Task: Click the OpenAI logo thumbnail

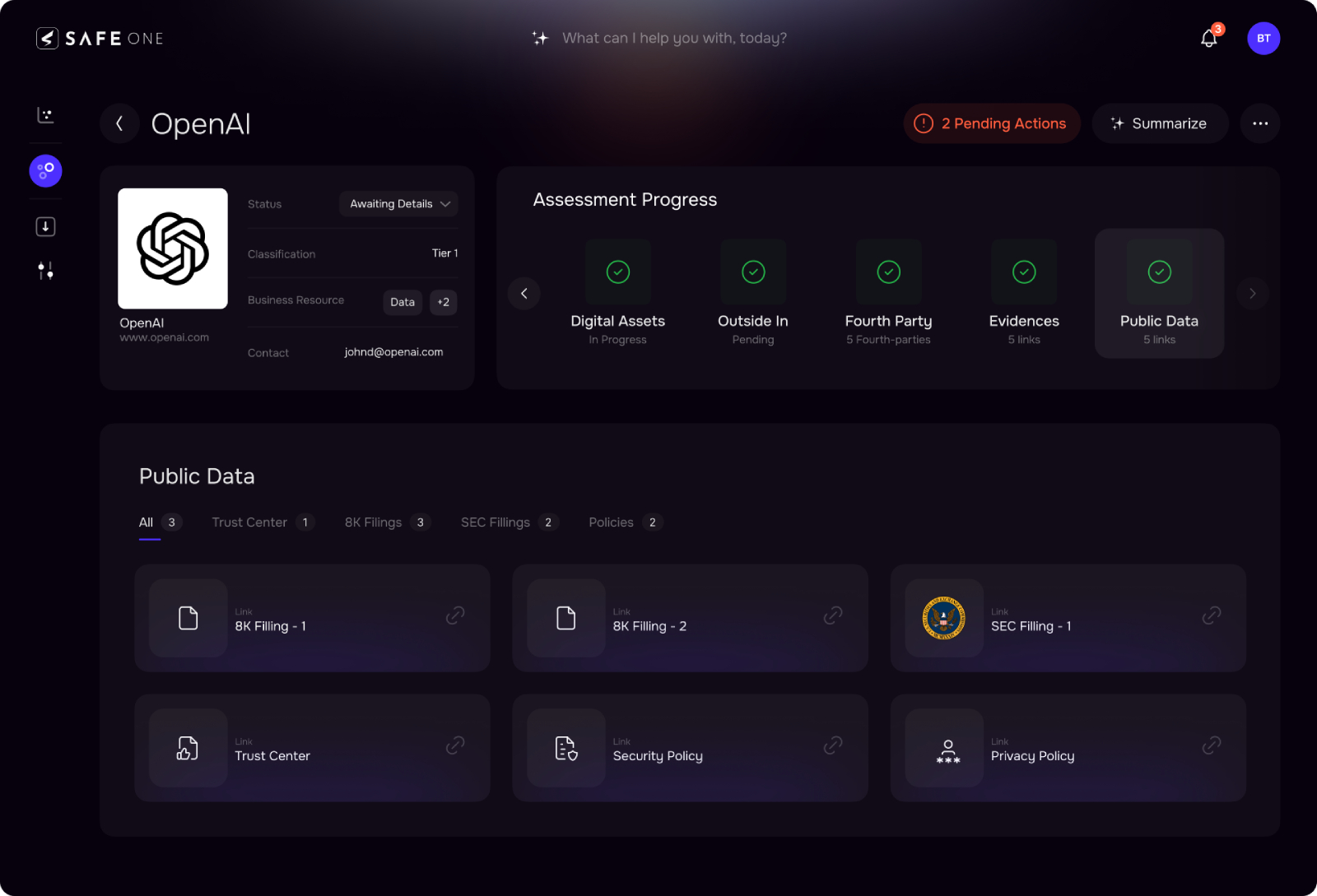Action: (x=173, y=248)
